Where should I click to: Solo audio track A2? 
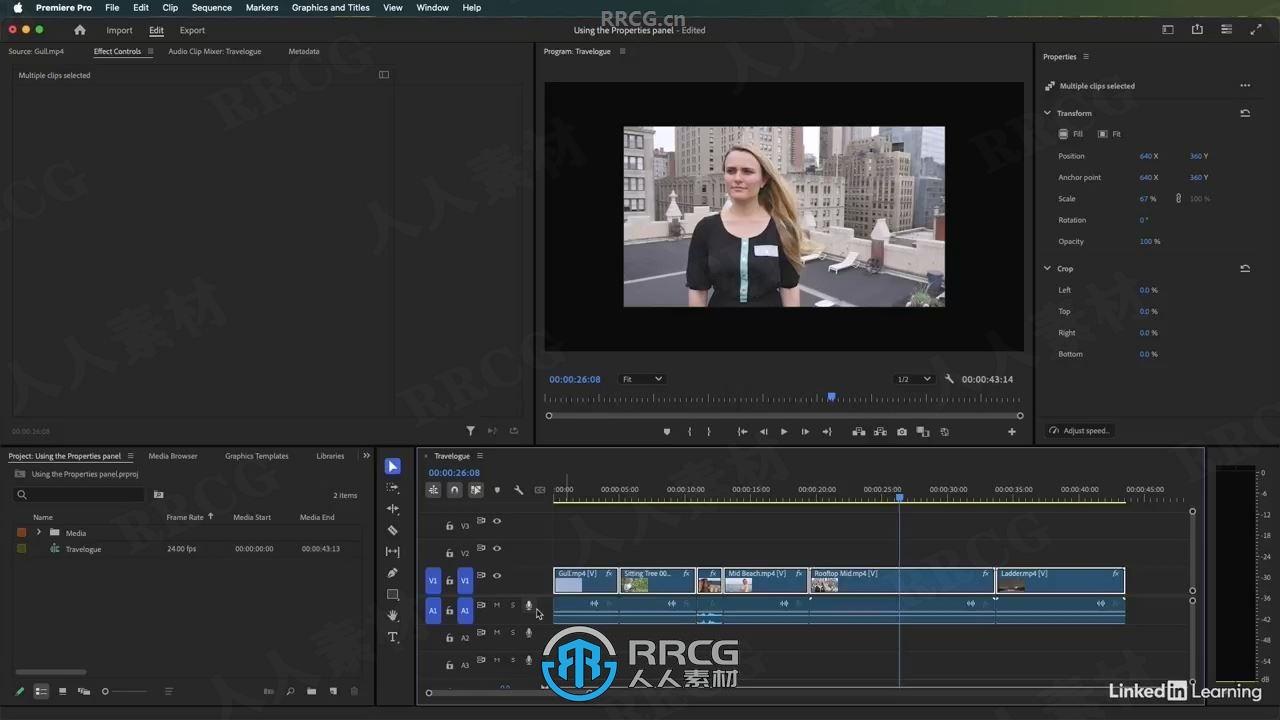pyautogui.click(x=513, y=632)
